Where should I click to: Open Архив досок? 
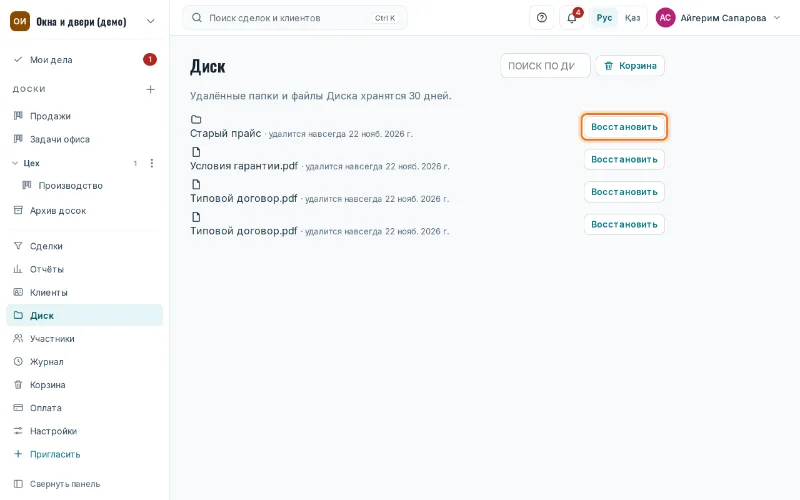tap(84, 211)
